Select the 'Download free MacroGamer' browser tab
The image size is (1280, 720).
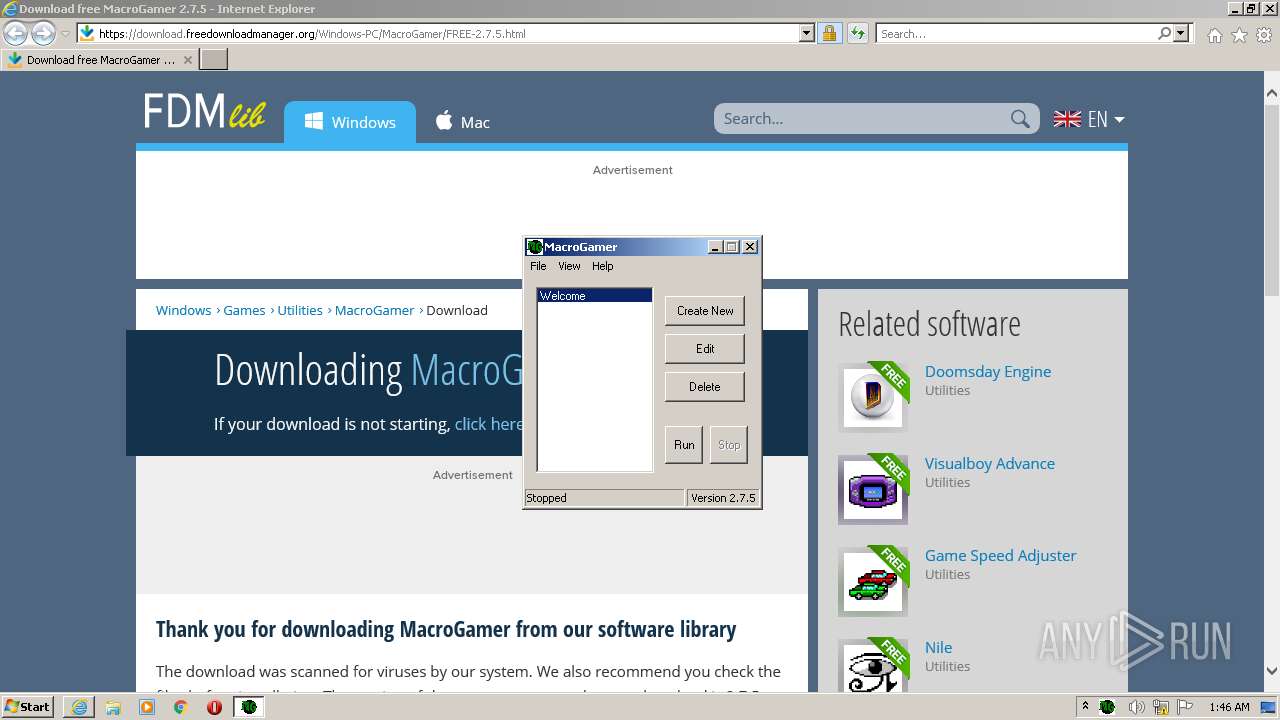click(99, 60)
